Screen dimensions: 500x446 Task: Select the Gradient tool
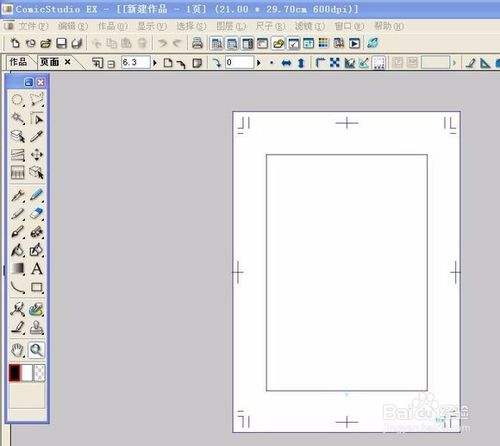(x=18, y=269)
